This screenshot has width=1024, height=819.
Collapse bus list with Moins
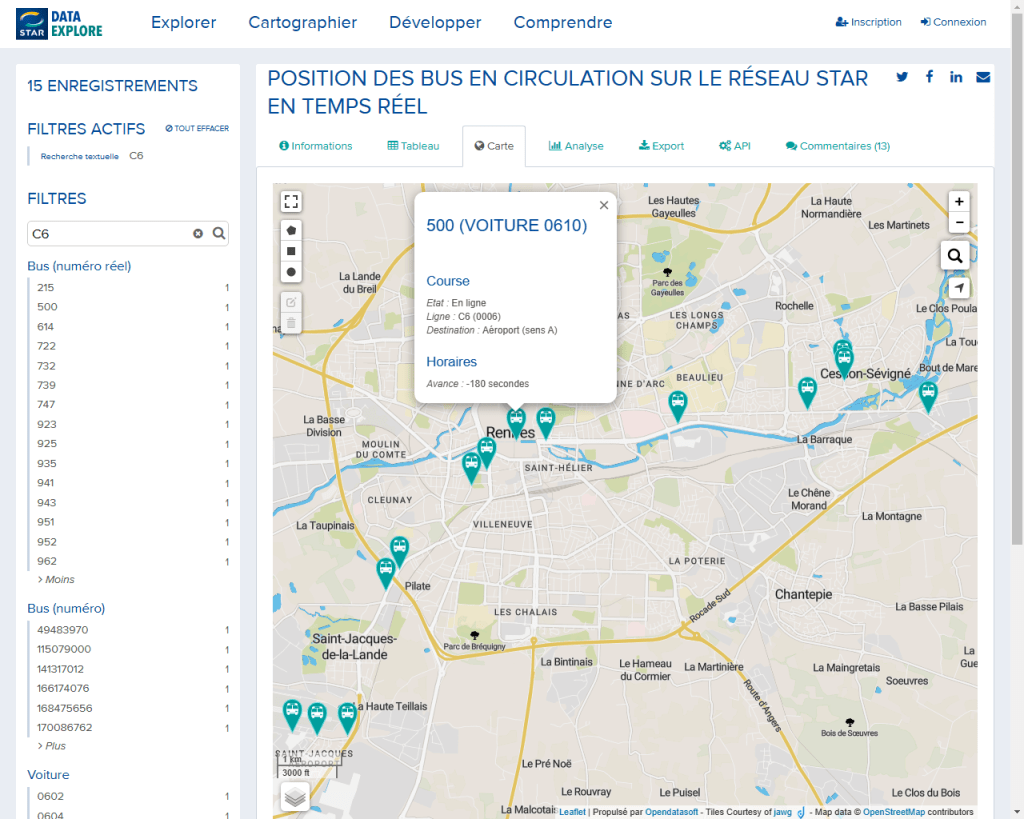(x=57, y=580)
